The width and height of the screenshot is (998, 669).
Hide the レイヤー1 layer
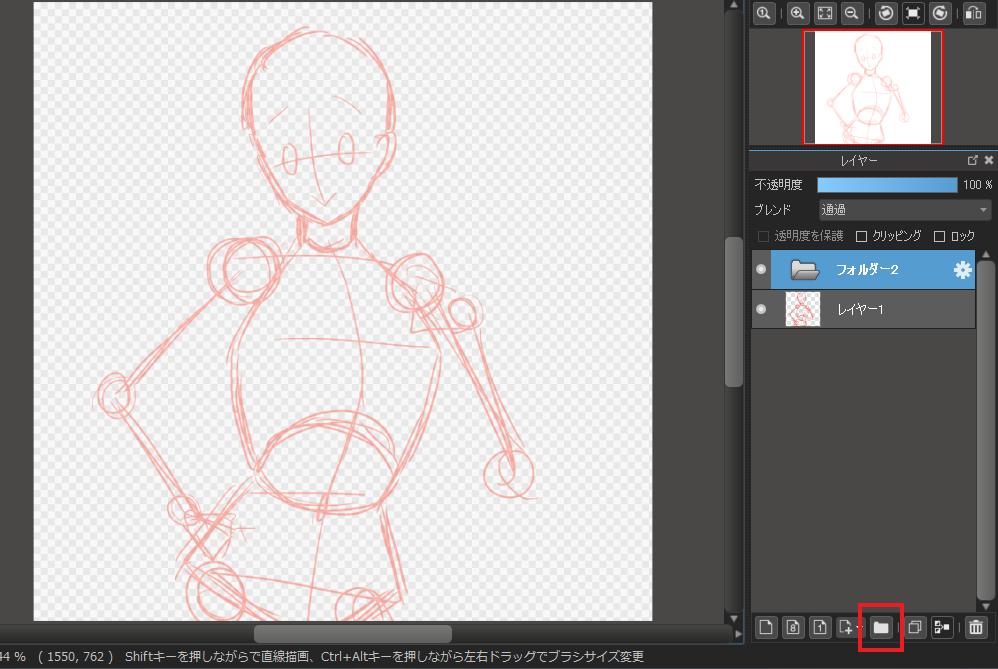(761, 310)
